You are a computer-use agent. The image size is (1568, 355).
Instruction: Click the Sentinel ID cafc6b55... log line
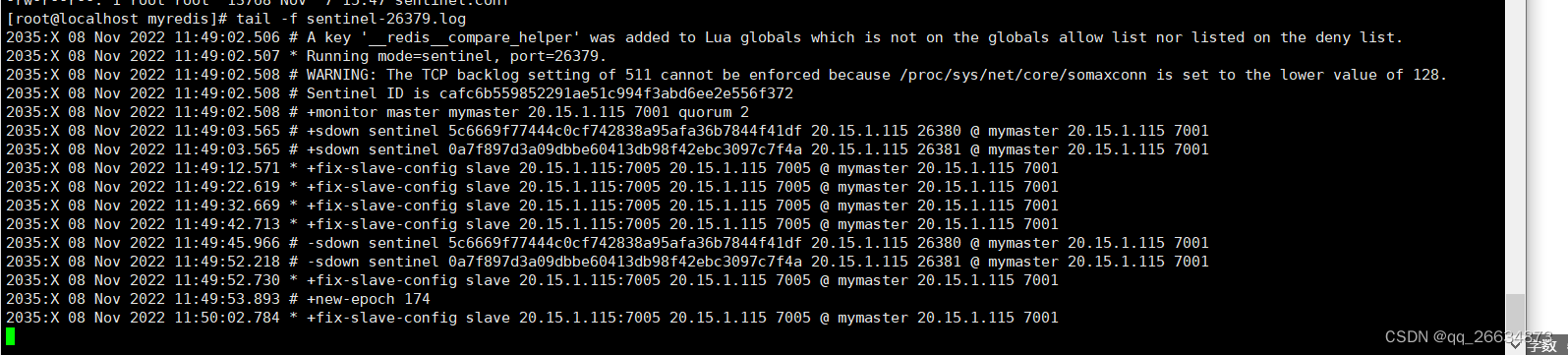pos(399,93)
